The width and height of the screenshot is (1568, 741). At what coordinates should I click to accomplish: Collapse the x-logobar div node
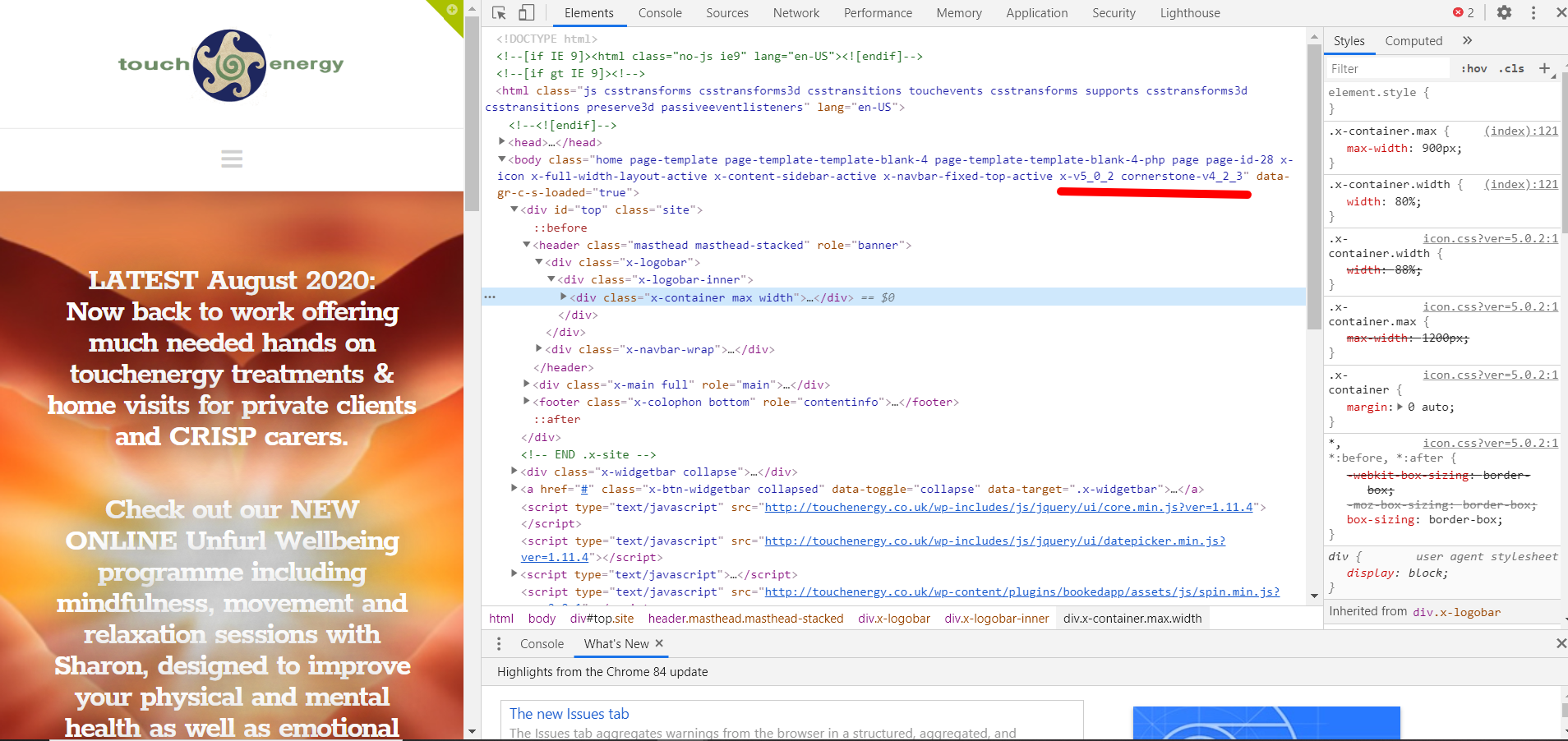tap(539, 262)
